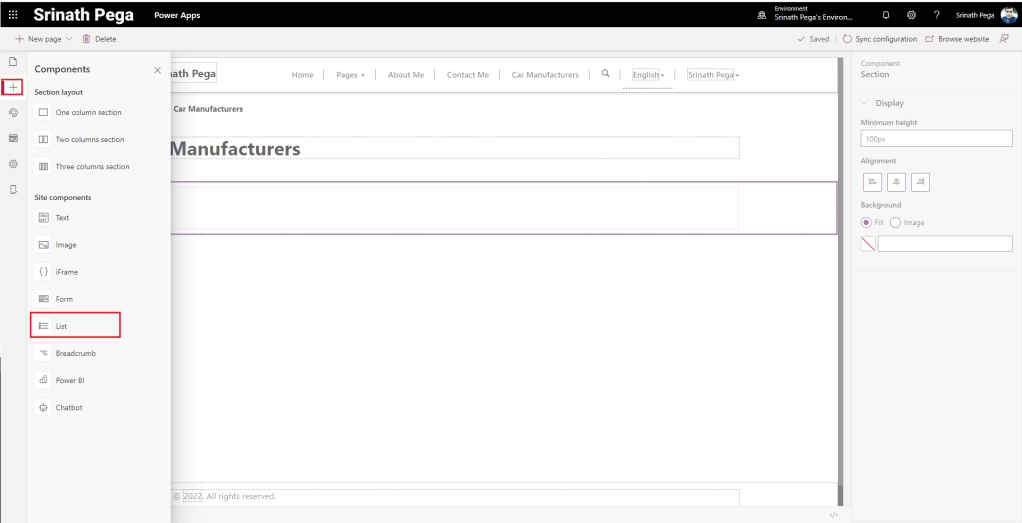This screenshot has width=1022, height=523.
Task: Click the Components plus icon in sidebar
Action: (13, 87)
